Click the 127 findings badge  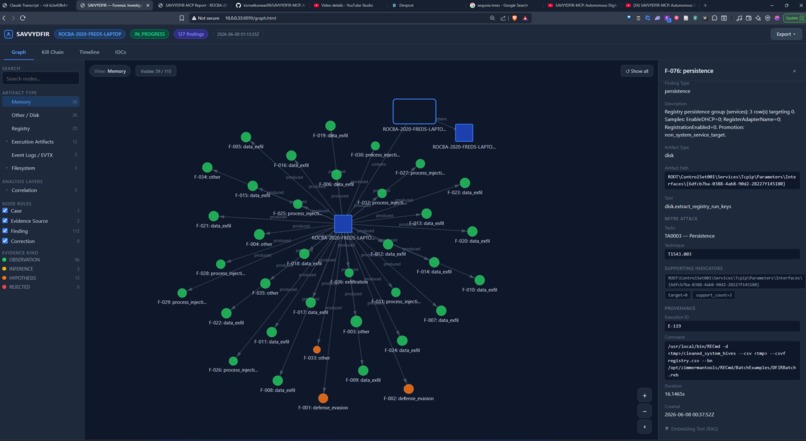(191, 34)
